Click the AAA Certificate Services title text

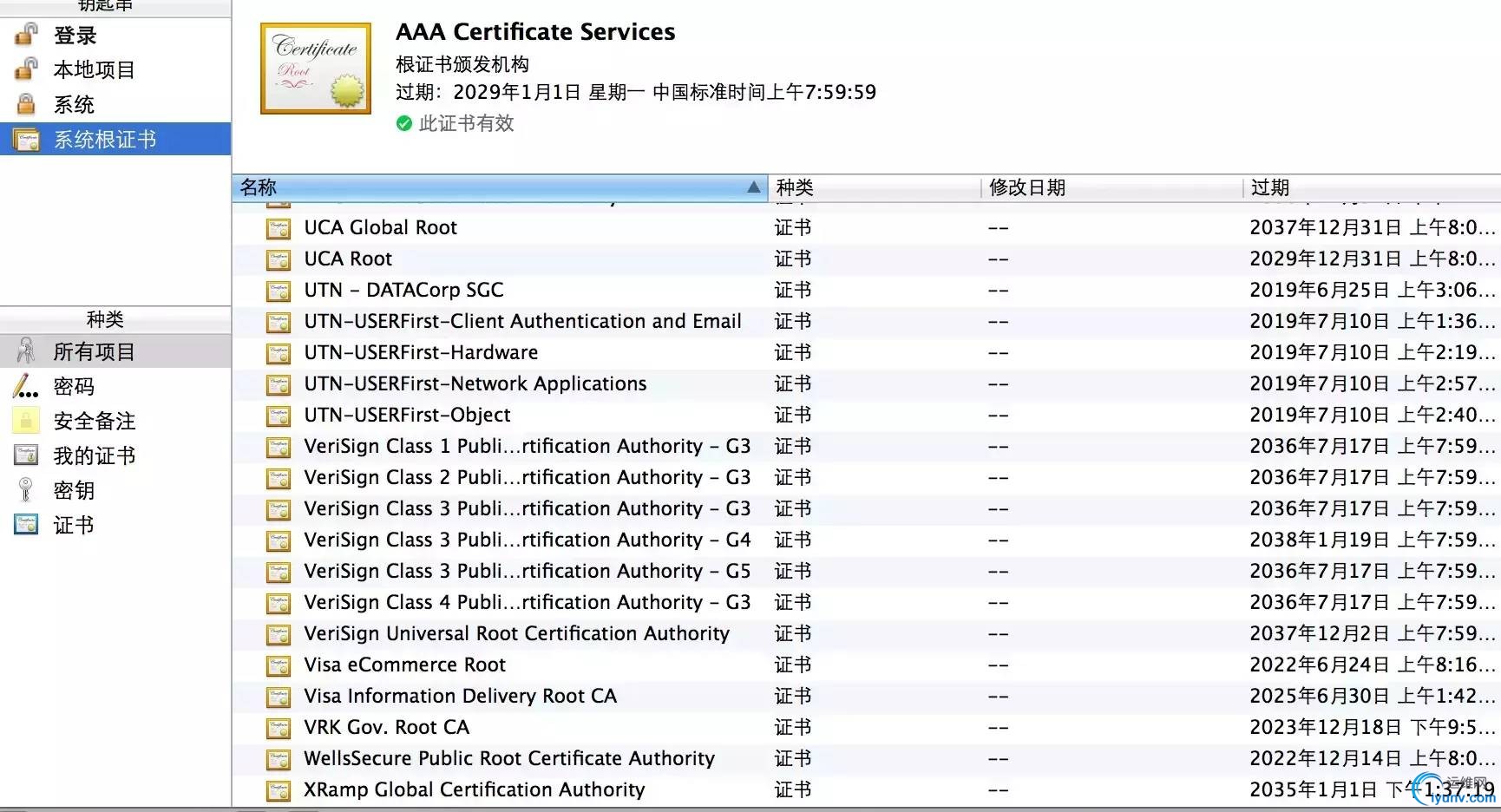[535, 32]
